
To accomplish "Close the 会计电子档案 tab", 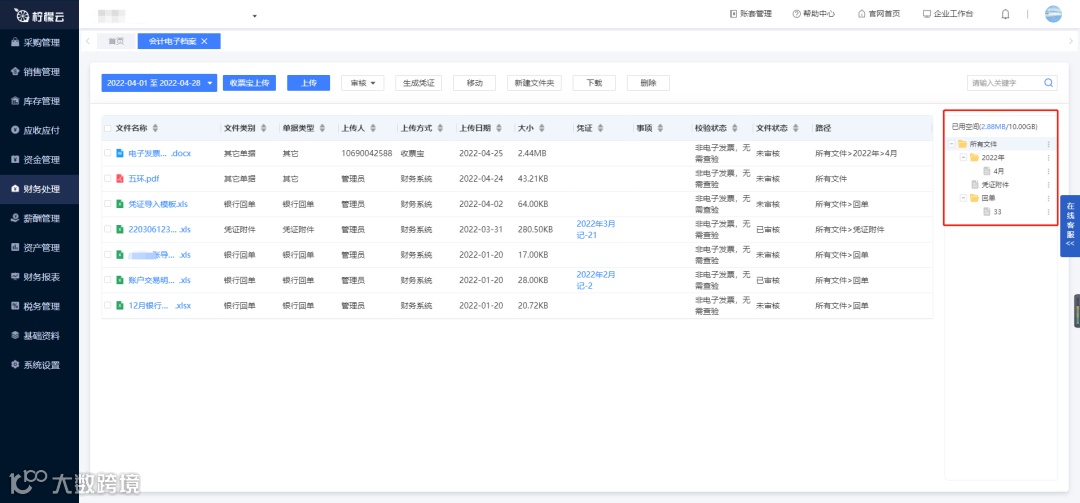I will pyautogui.click(x=205, y=41).
